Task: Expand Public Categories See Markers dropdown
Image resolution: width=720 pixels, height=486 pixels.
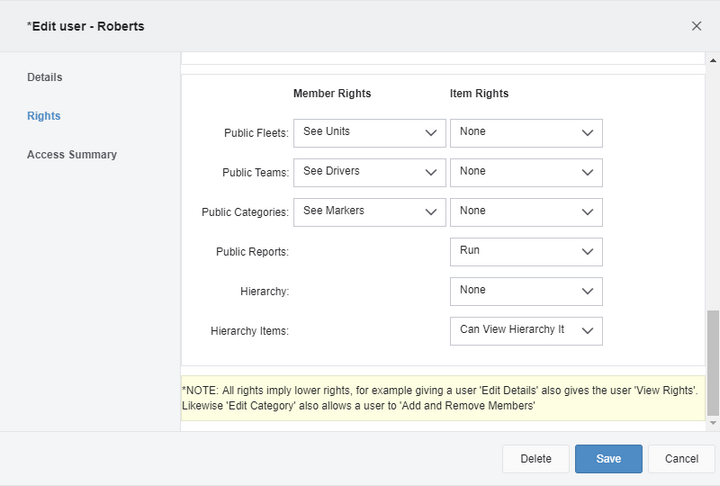Action: tap(370, 212)
